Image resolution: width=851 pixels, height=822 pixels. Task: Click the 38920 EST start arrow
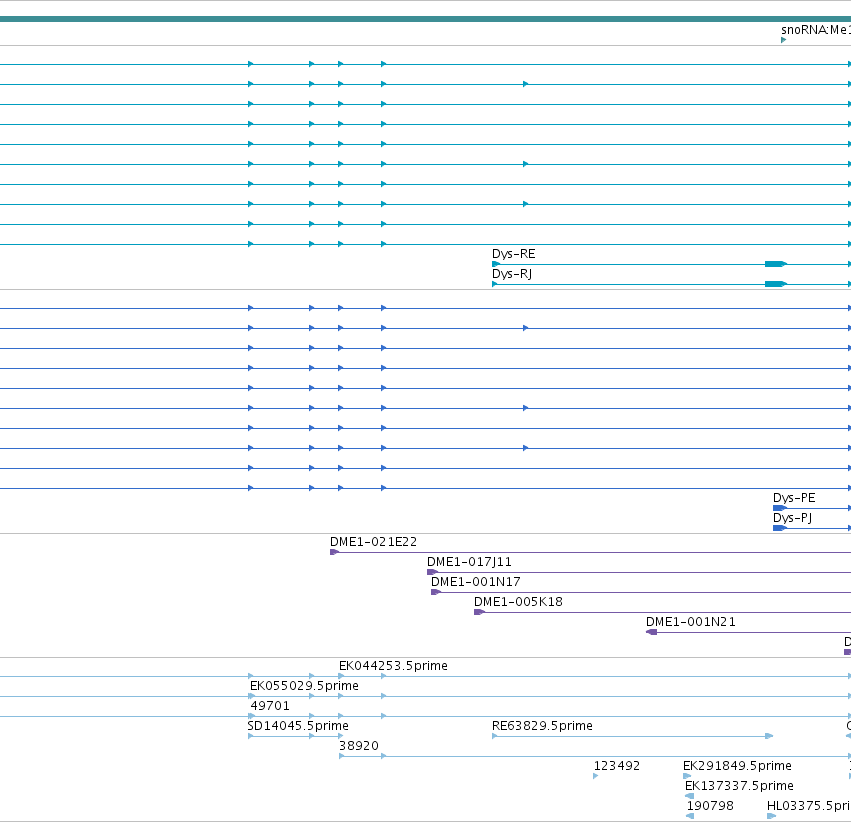point(341,757)
